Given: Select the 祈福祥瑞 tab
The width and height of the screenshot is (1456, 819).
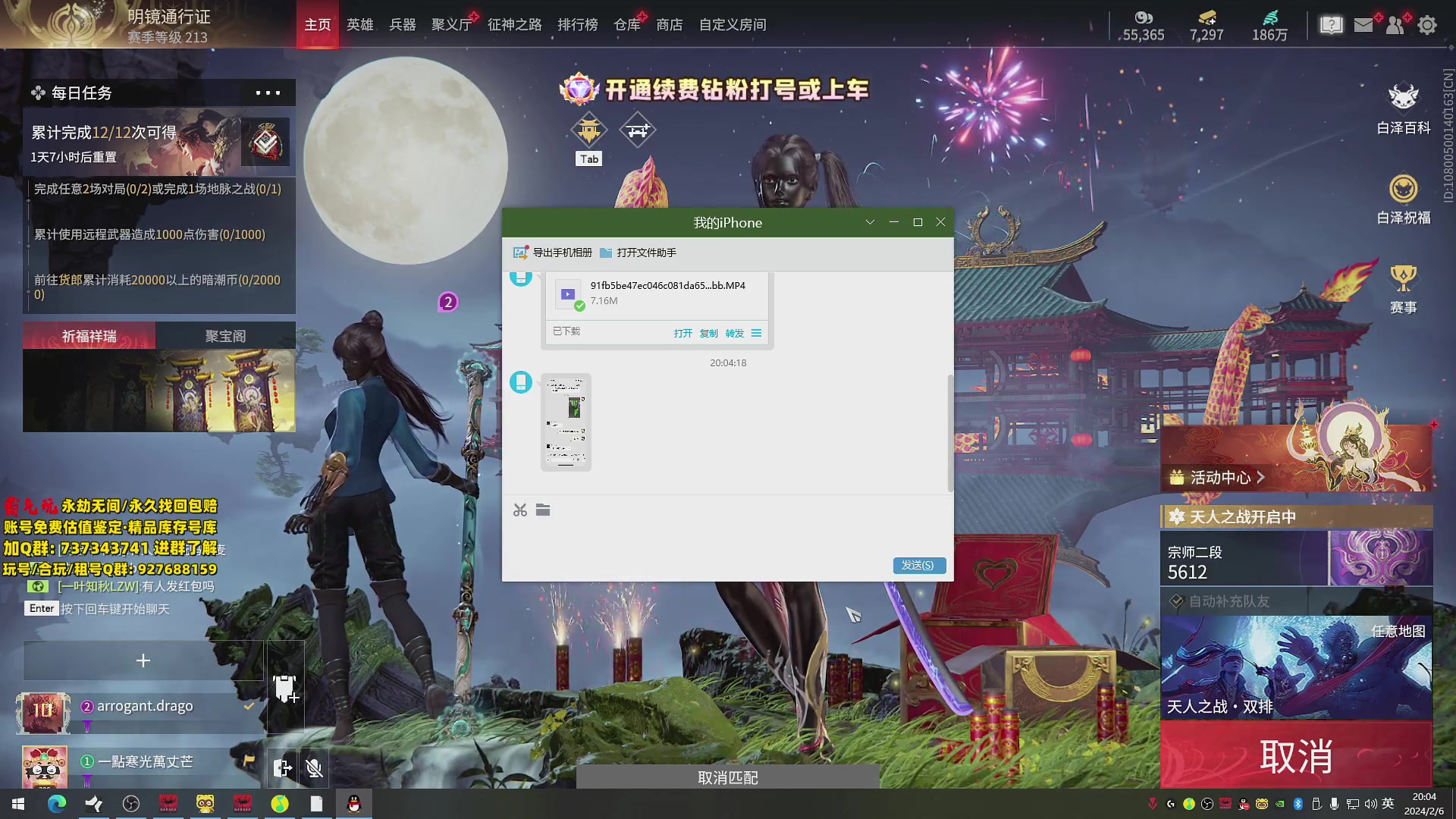Looking at the screenshot, I should click(89, 336).
